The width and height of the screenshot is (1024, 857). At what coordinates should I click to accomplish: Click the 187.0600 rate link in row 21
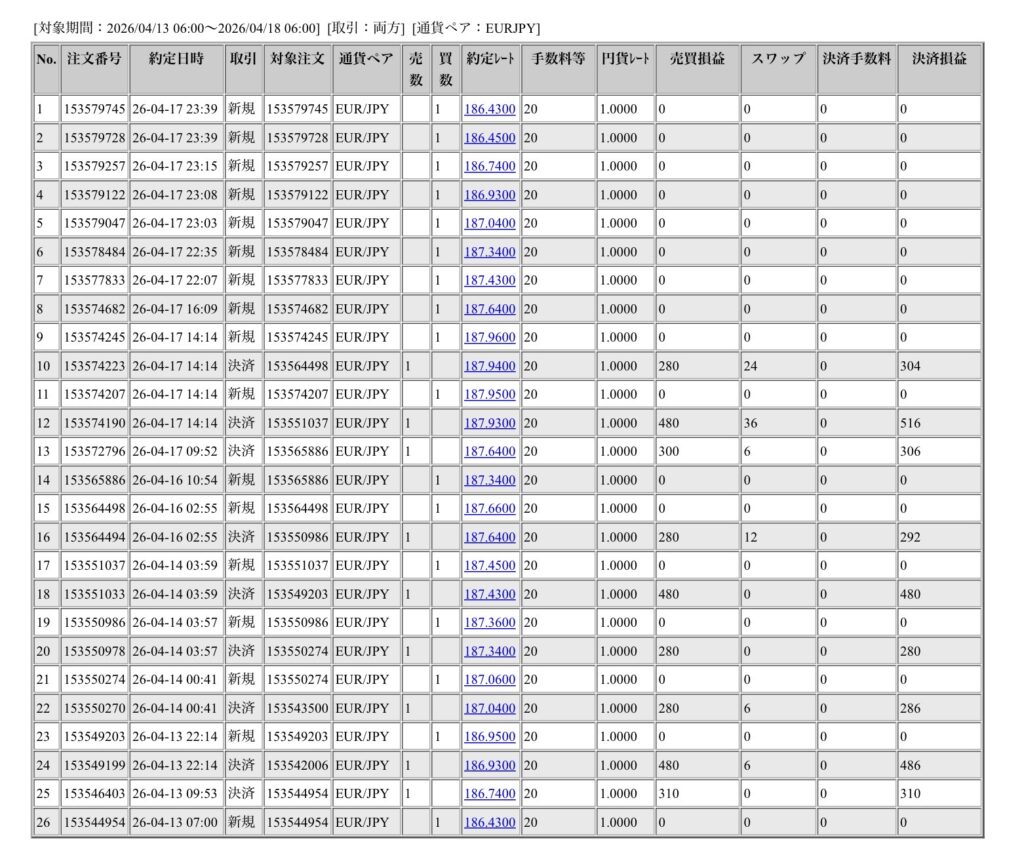click(x=490, y=679)
